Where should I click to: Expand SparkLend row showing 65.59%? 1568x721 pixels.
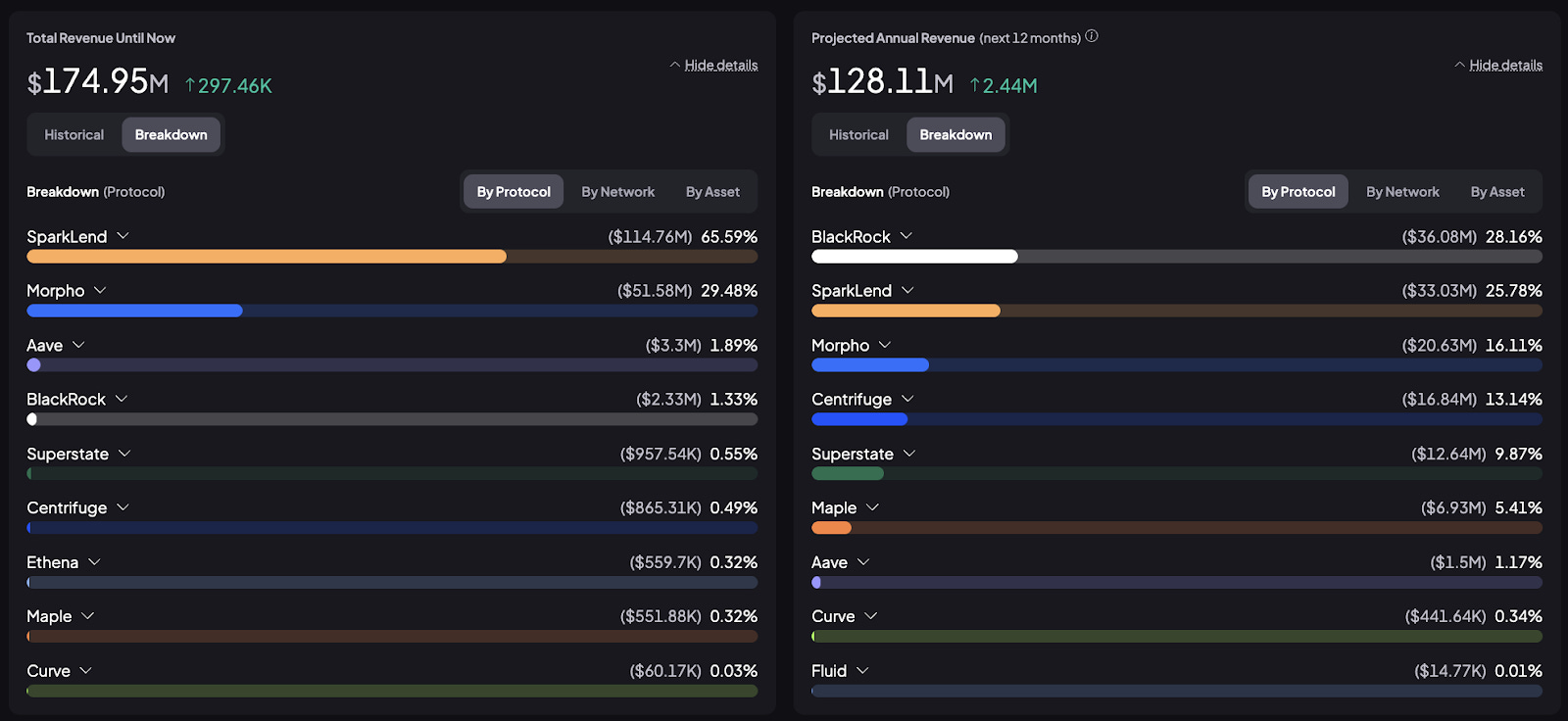(x=123, y=236)
